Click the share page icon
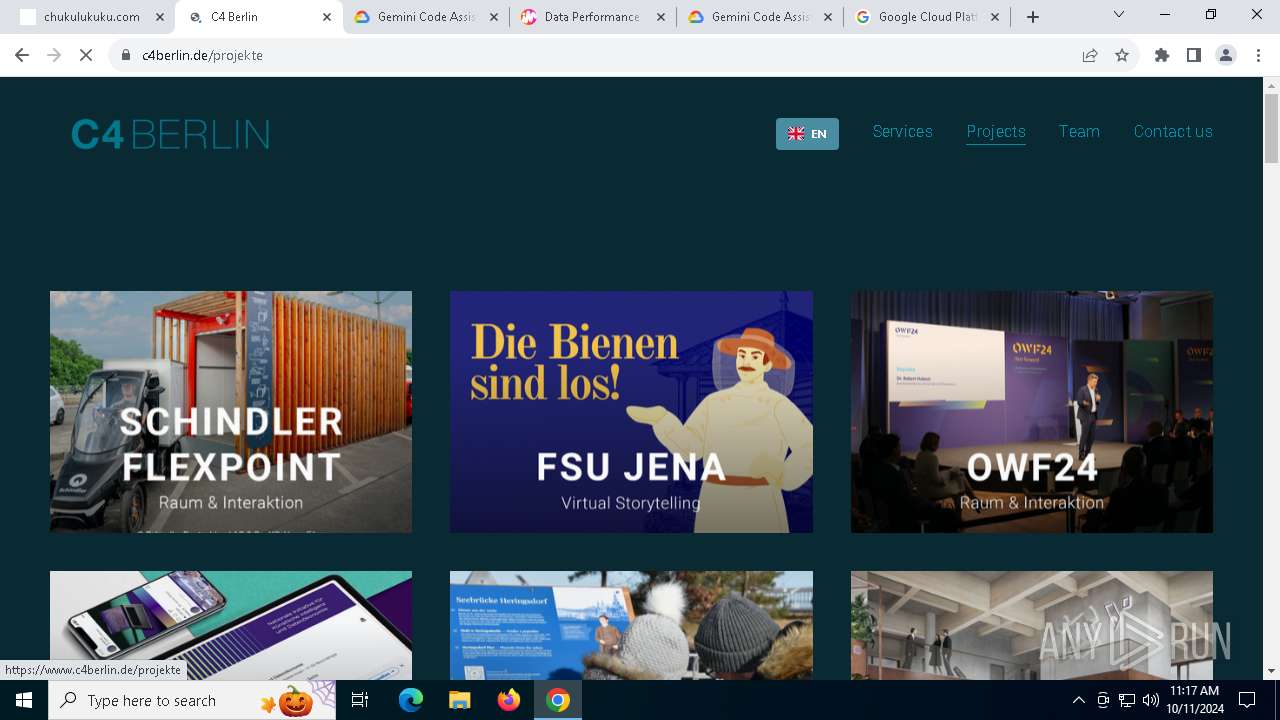The image size is (1280, 720). [1090, 55]
